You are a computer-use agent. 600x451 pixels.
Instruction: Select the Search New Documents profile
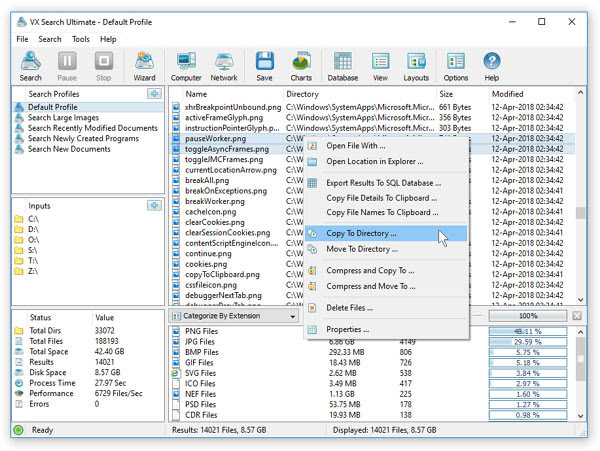[88, 149]
